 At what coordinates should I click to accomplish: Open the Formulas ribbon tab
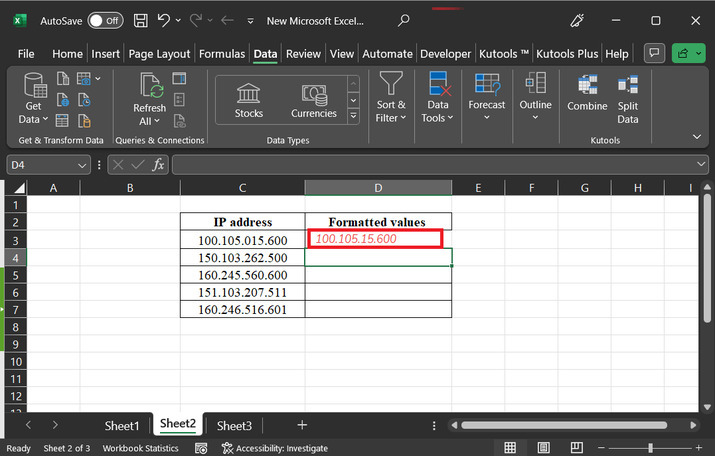coord(222,54)
